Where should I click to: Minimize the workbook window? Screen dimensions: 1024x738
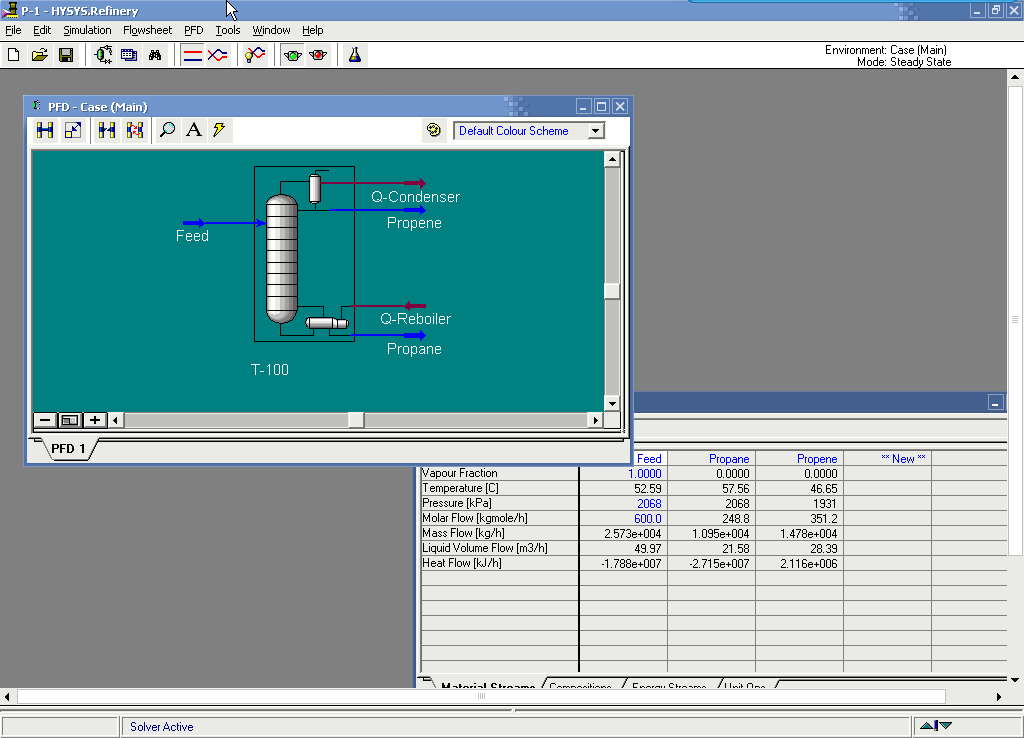[x=995, y=402]
